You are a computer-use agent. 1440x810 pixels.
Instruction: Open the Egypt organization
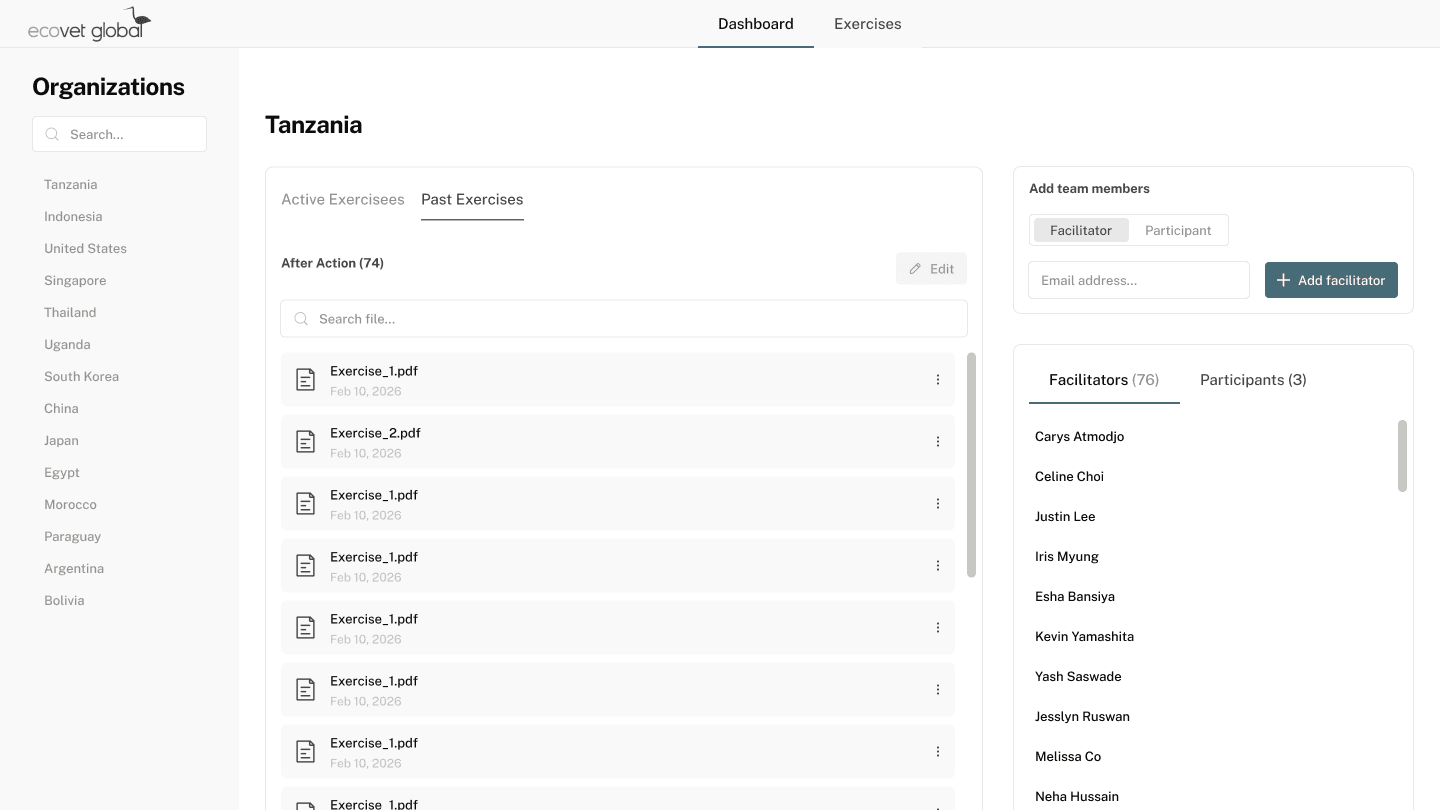(62, 473)
